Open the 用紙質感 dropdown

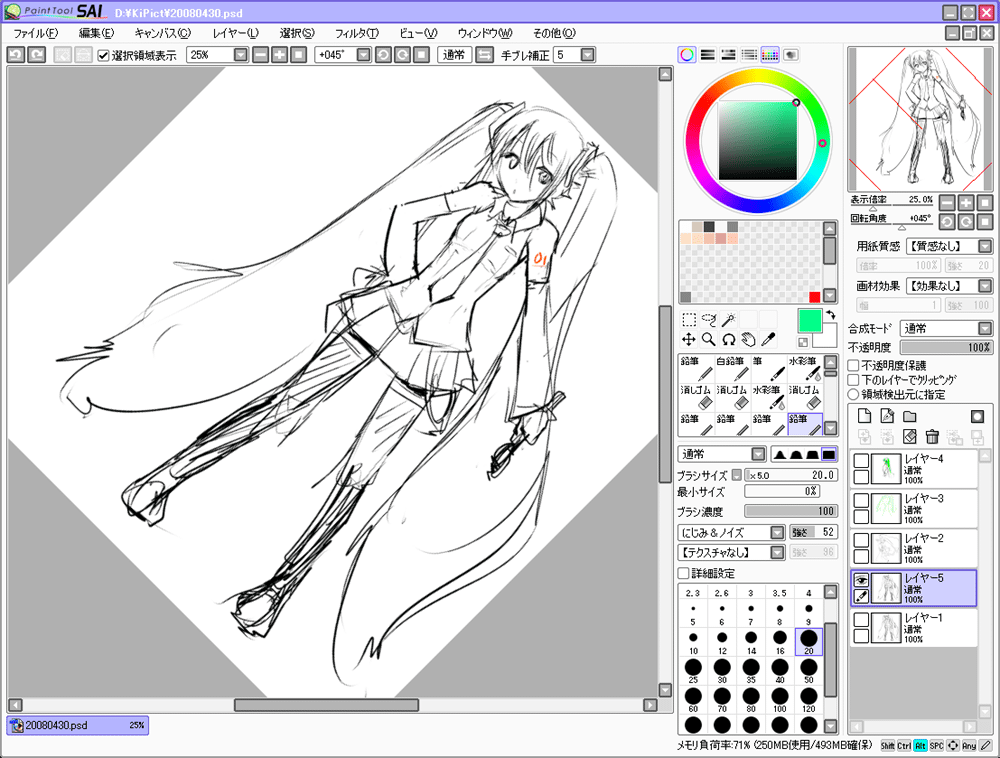click(x=985, y=246)
